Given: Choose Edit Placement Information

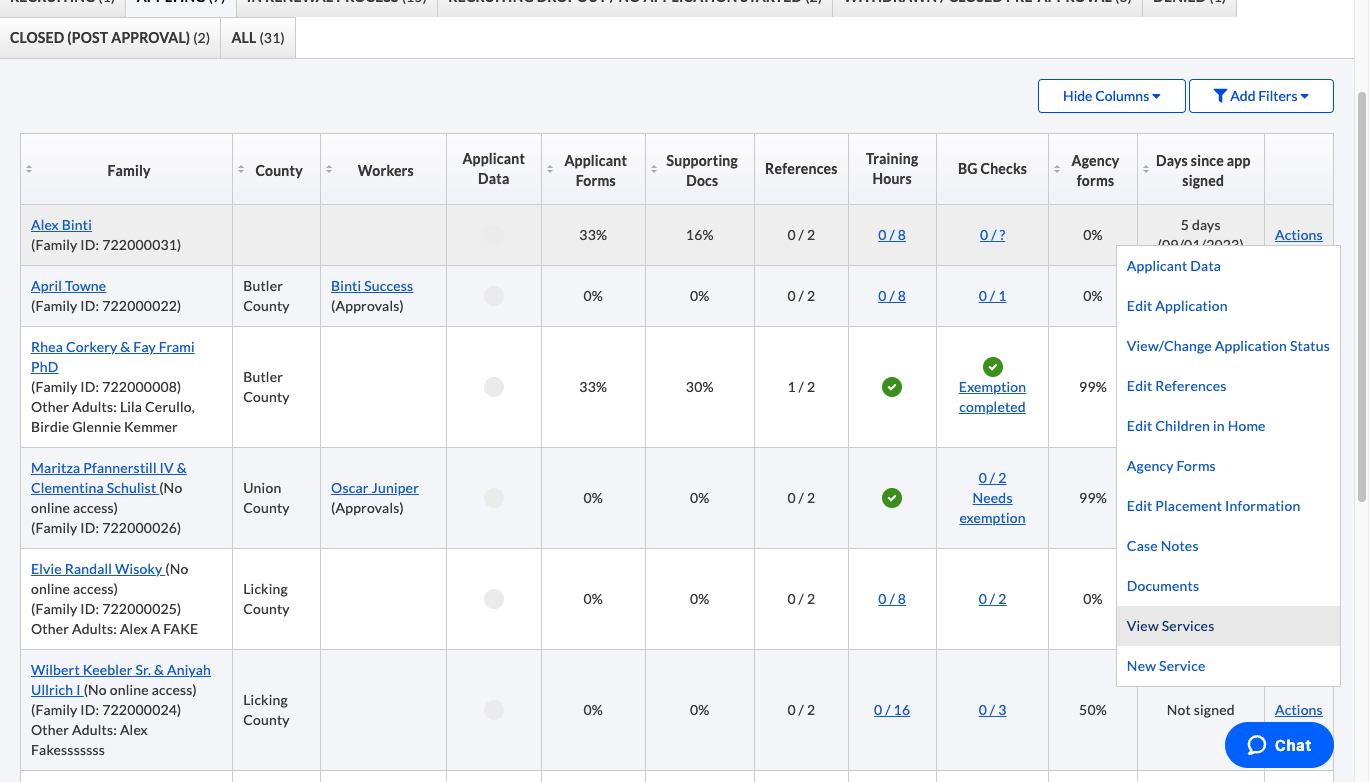Looking at the screenshot, I should pyautogui.click(x=1228, y=506).
